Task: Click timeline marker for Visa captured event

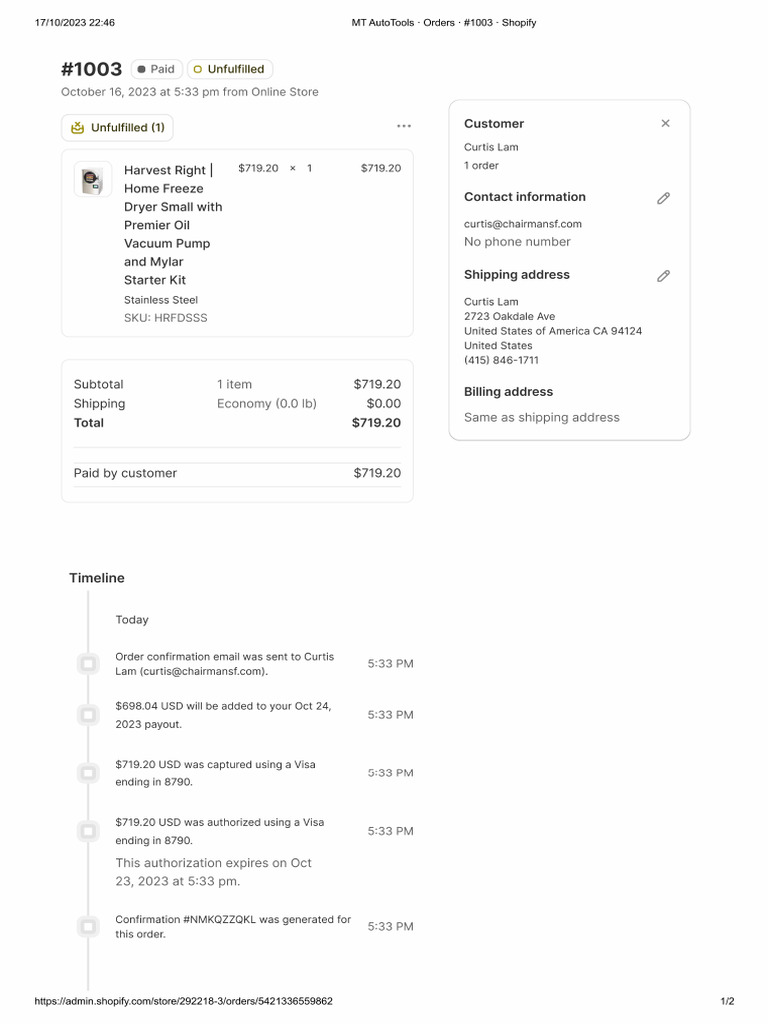Action: coord(88,773)
